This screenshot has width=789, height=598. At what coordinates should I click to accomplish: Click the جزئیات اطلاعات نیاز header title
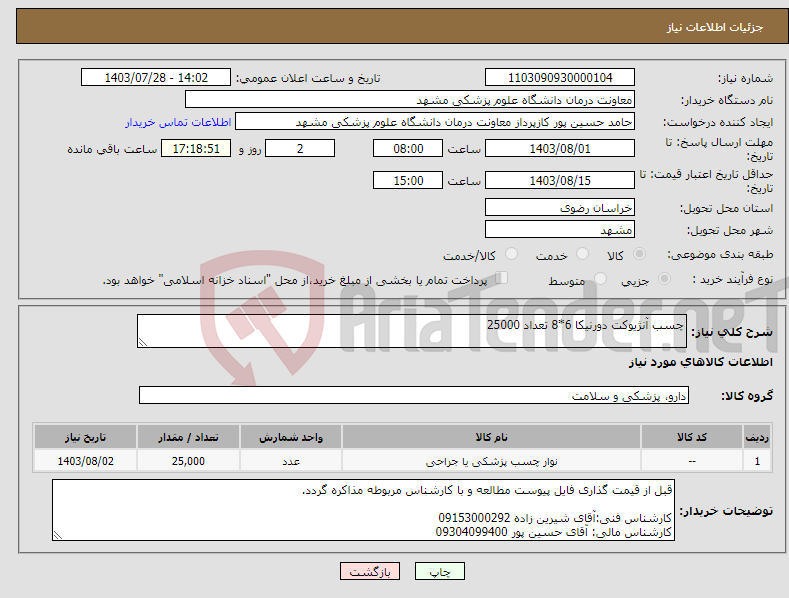tap(715, 27)
